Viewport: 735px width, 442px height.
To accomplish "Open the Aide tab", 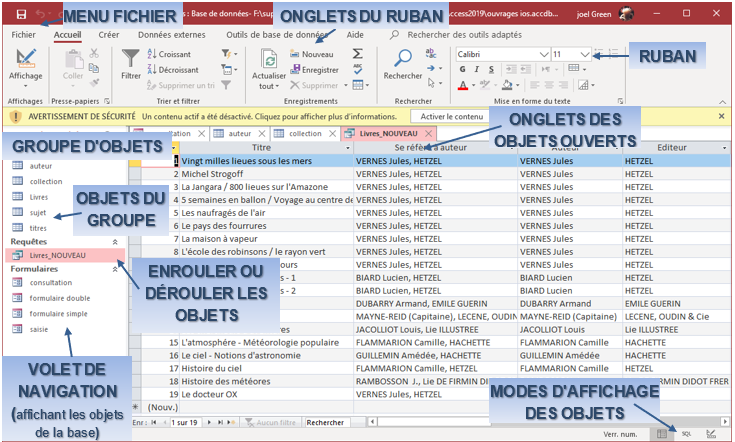I will 355,35.
